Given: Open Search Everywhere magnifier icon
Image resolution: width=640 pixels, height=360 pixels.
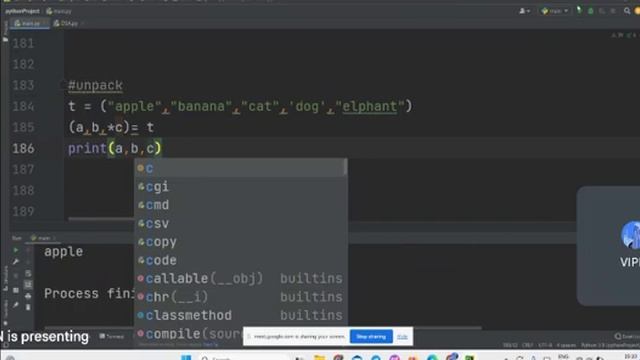Looking at the screenshot, I should (627, 11).
